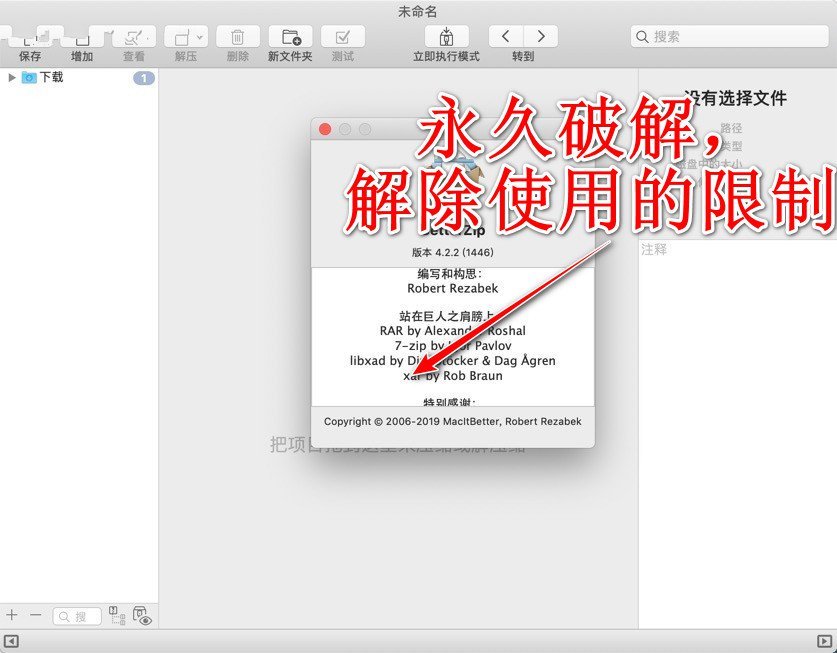The width and height of the screenshot is (837, 653).
Task: Click the sidebar filter search field
Action: coord(77,616)
